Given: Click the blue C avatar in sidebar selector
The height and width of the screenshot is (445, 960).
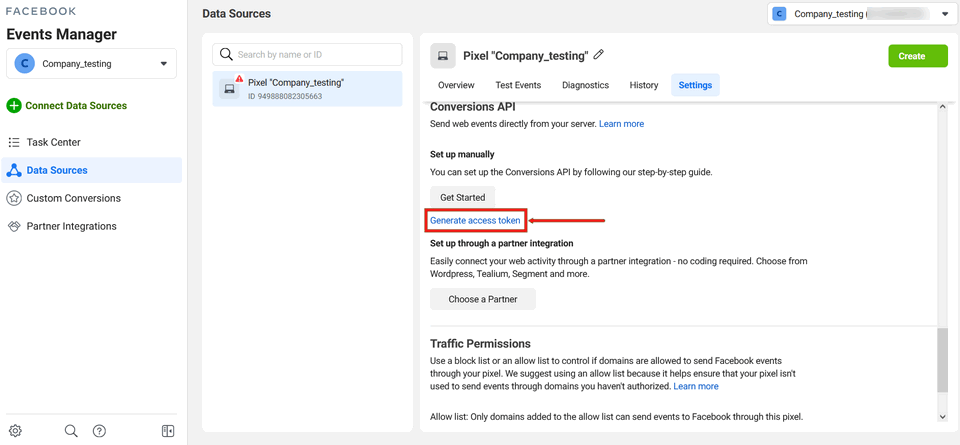Looking at the screenshot, I should (24, 64).
